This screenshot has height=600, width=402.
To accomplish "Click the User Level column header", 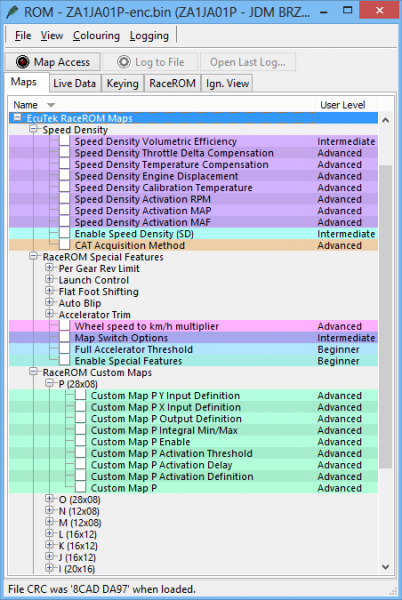I will 346,104.
